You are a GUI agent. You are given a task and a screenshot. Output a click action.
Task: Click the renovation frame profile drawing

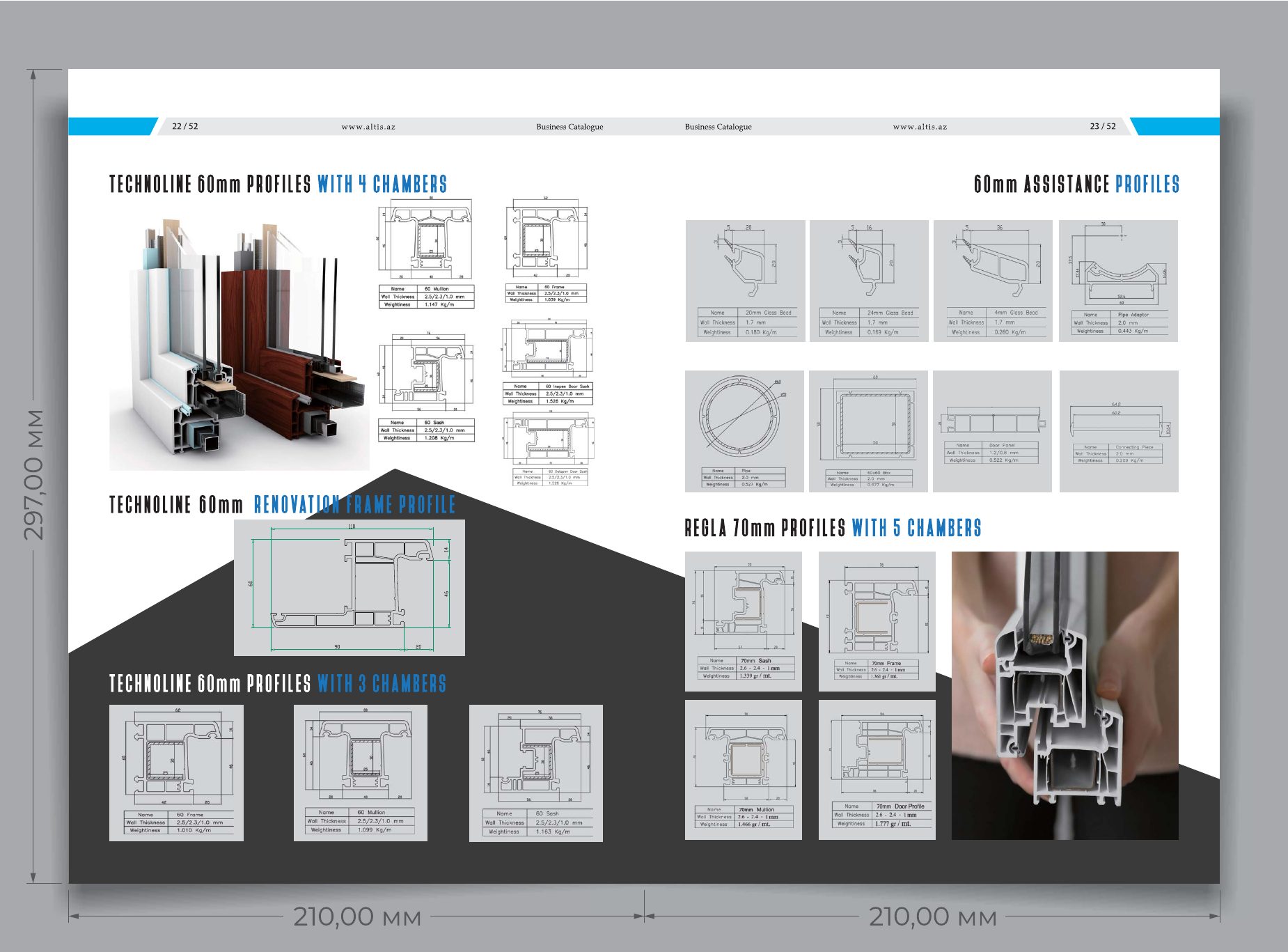click(x=350, y=587)
